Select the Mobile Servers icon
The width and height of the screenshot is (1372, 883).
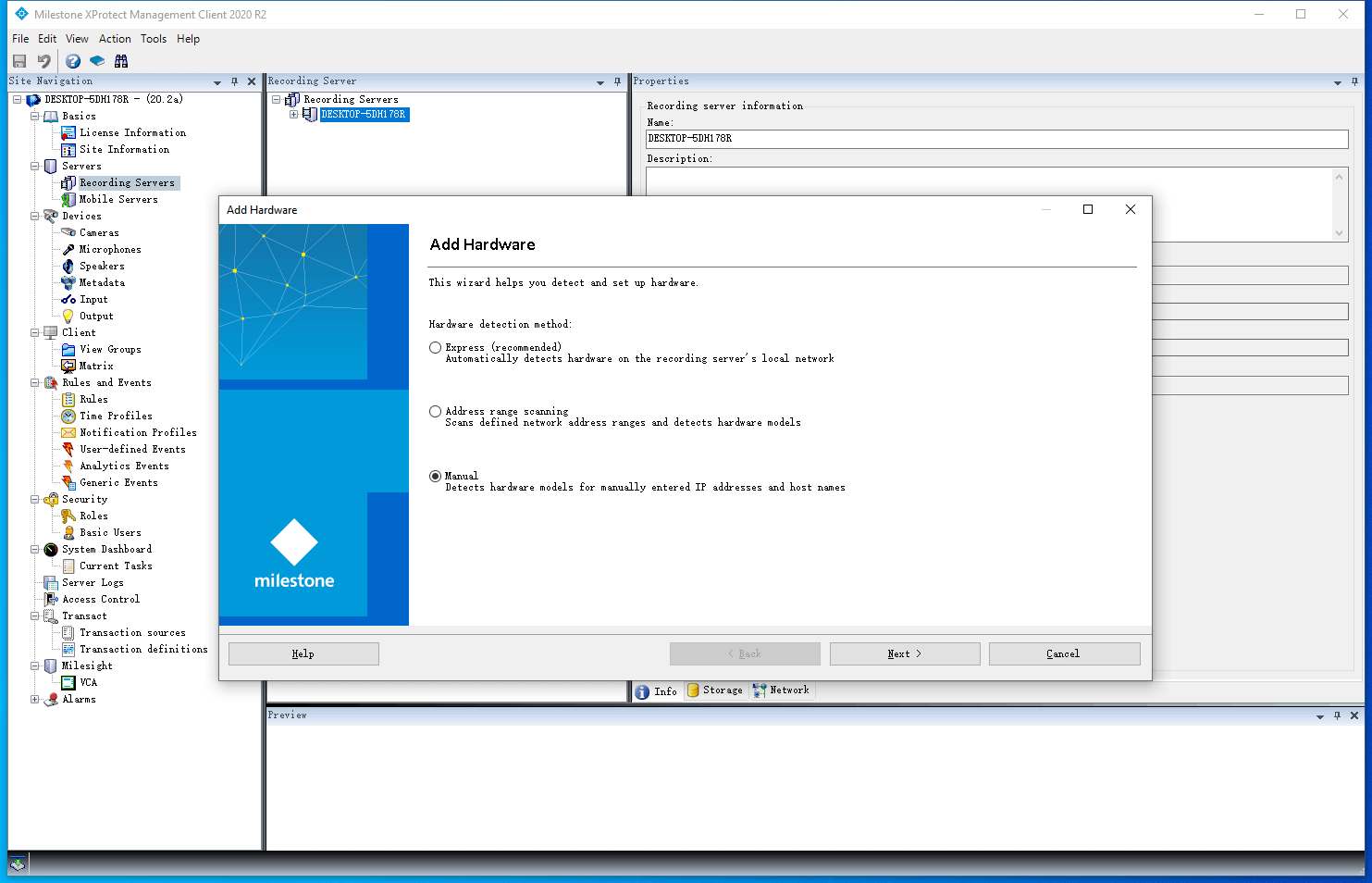(x=68, y=200)
